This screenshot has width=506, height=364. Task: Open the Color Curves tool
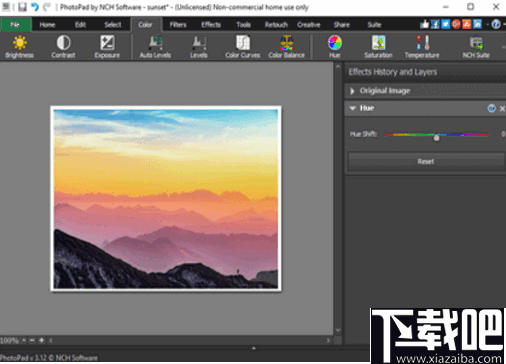point(243,47)
